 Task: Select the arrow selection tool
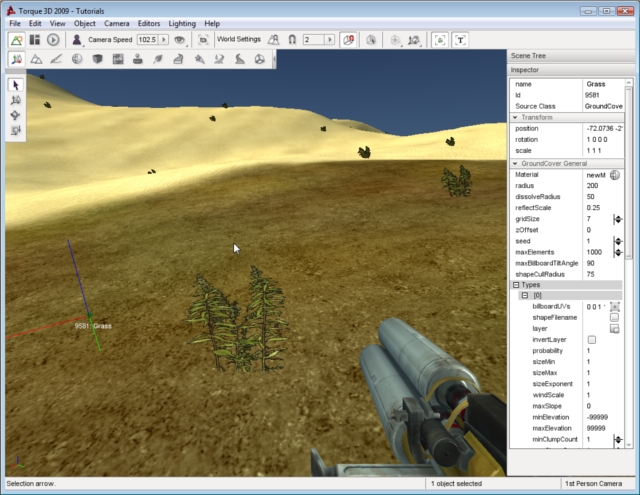(x=16, y=85)
